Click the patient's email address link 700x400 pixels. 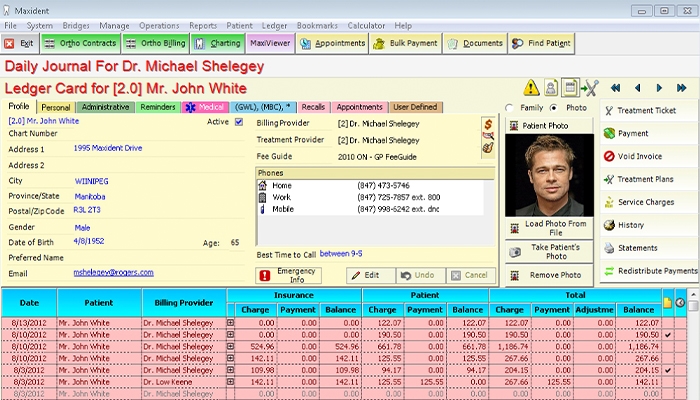coord(113,272)
